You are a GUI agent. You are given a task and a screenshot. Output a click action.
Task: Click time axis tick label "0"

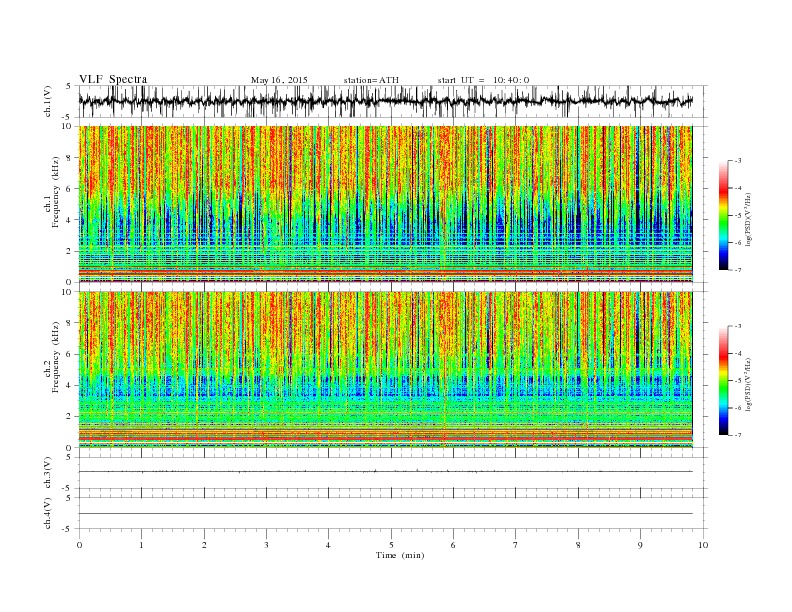79,545
